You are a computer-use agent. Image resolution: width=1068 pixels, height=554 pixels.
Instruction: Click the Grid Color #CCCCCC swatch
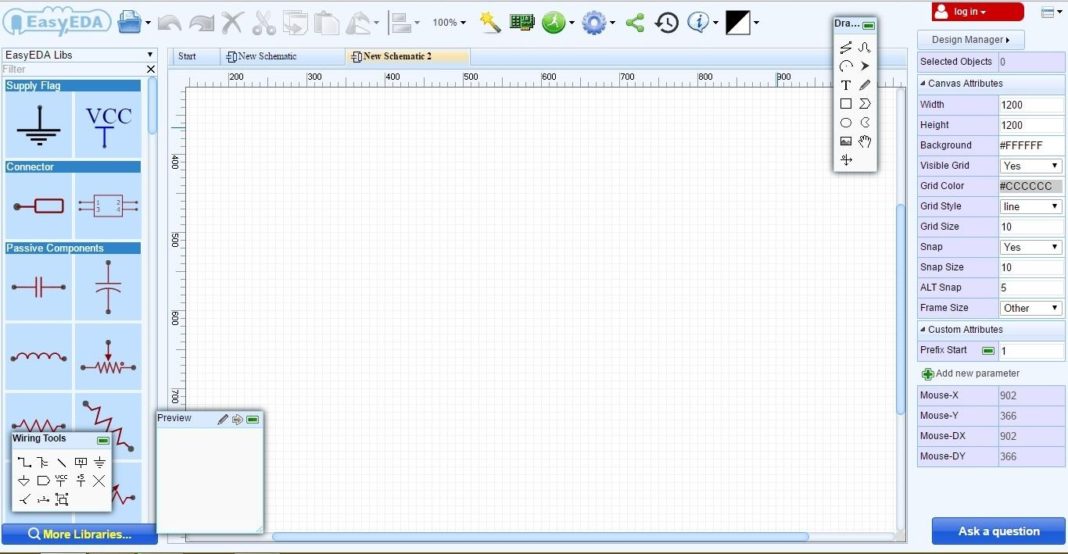1031,186
